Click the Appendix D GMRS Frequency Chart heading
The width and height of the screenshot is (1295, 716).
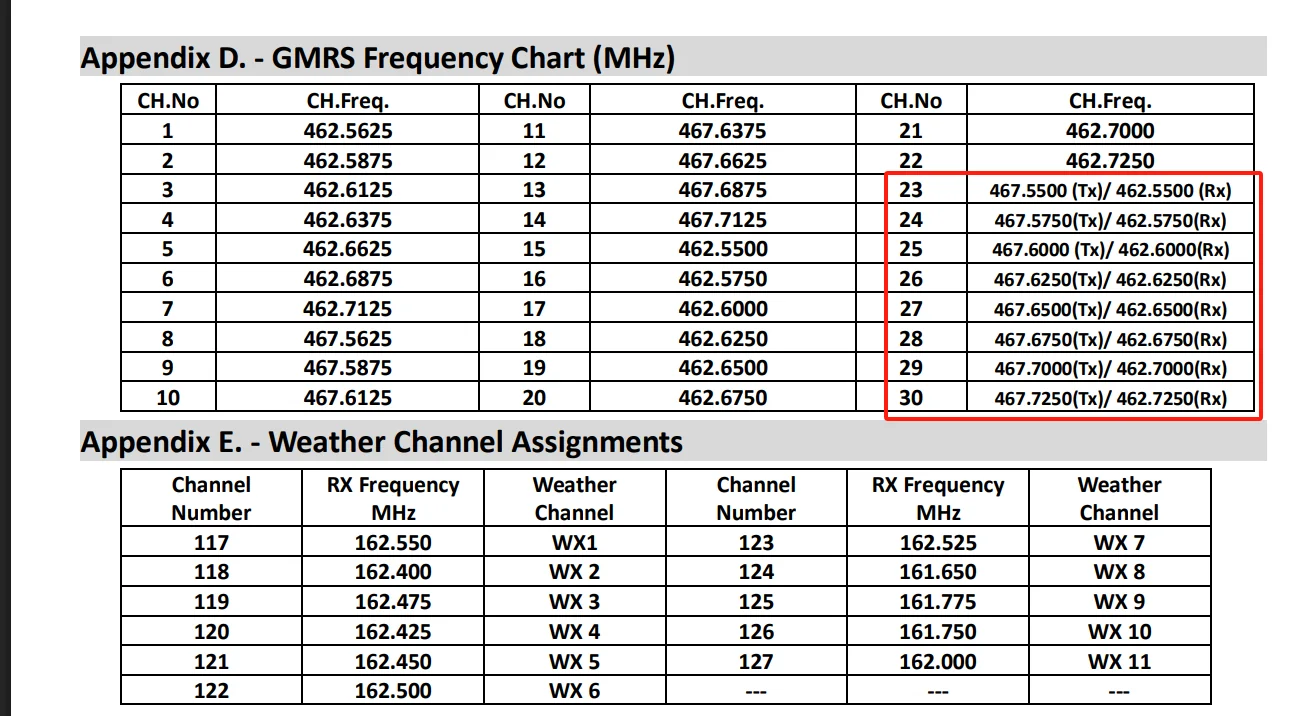pos(377,58)
